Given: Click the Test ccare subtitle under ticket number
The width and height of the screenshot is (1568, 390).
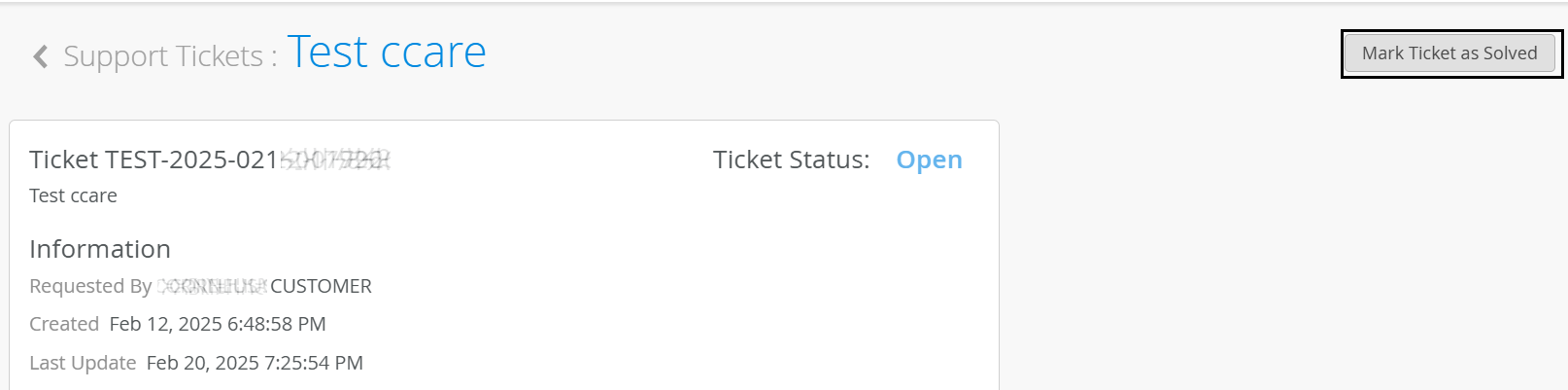Looking at the screenshot, I should pyautogui.click(x=73, y=195).
